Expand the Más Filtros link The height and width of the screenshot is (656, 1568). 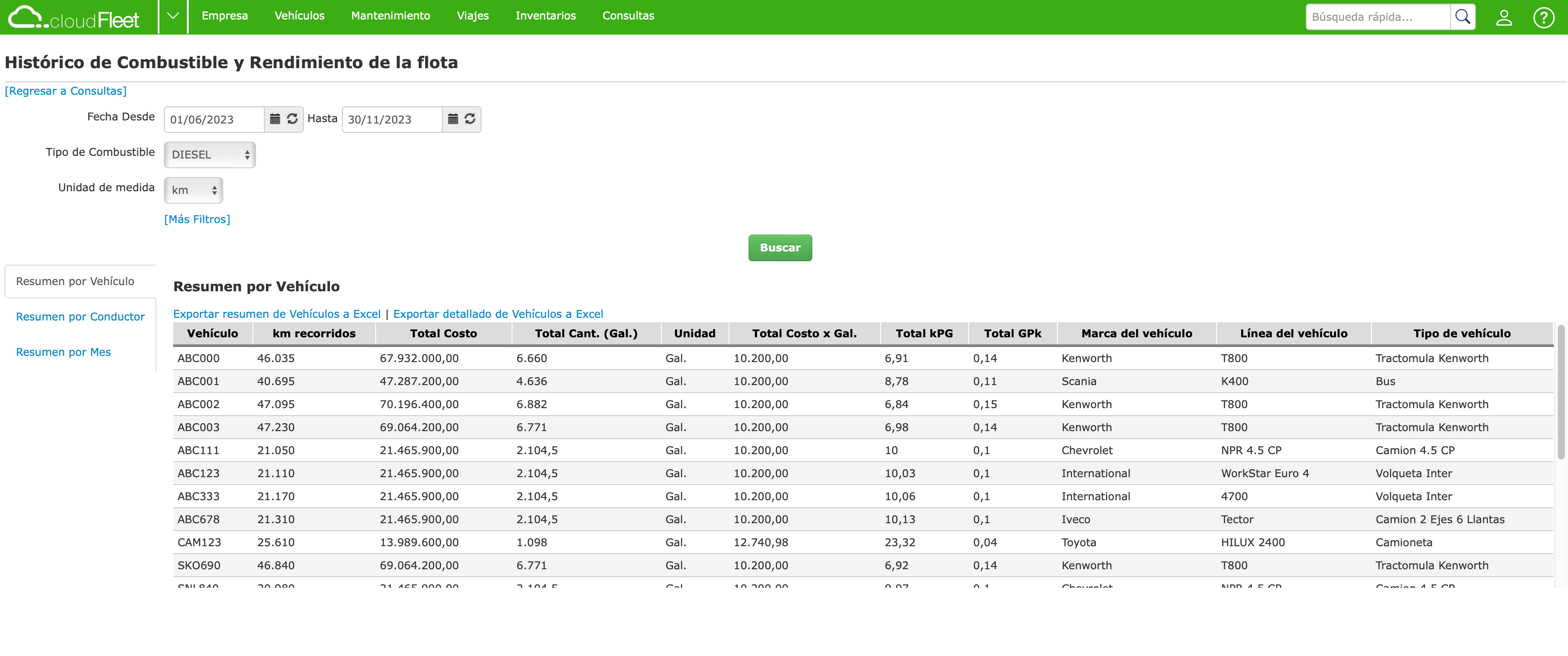[197, 219]
